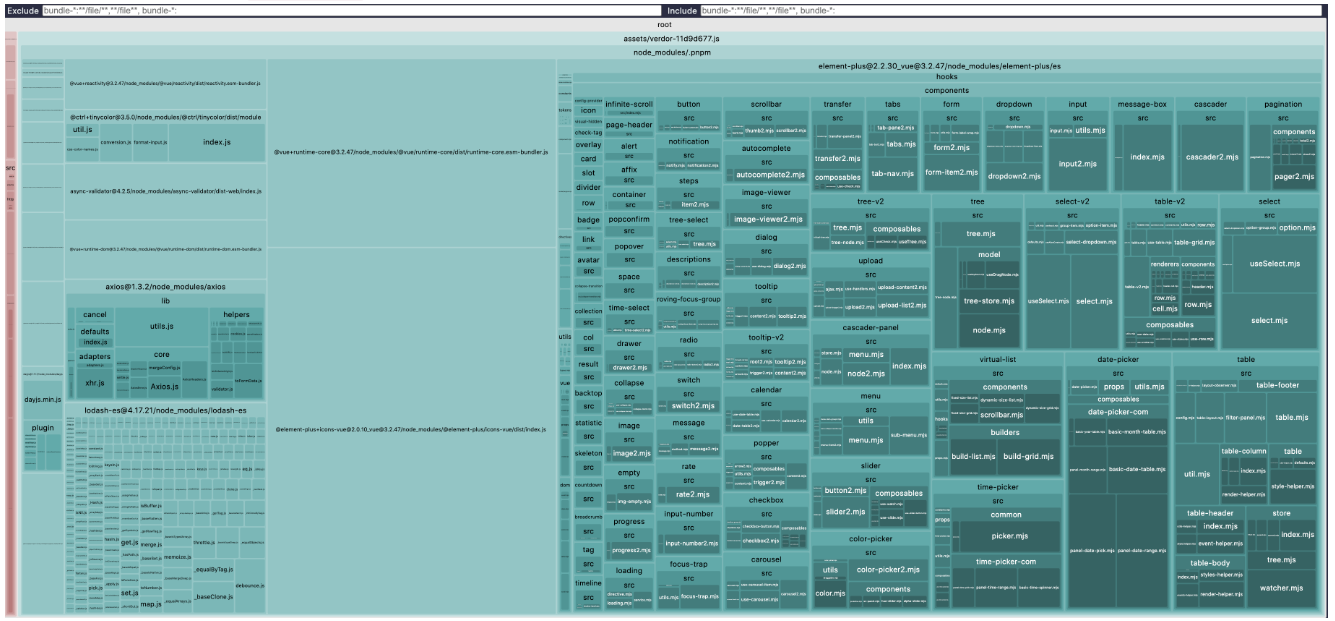Open the virtual-list component header
The width and height of the screenshot is (1335, 621).
[x=998, y=358]
